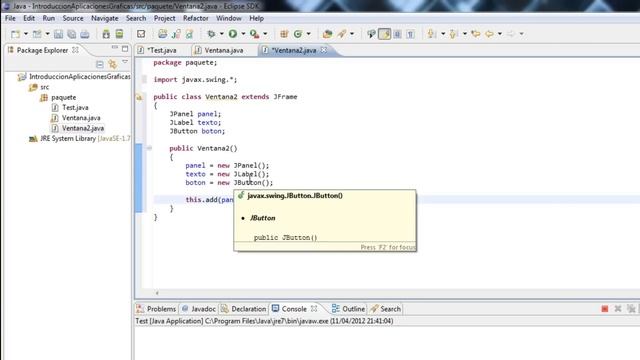The width and height of the screenshot is (640, 360).
Task: Click the Open Task toolbar icon
Action: pyautogui.click(x=141, y=34)
